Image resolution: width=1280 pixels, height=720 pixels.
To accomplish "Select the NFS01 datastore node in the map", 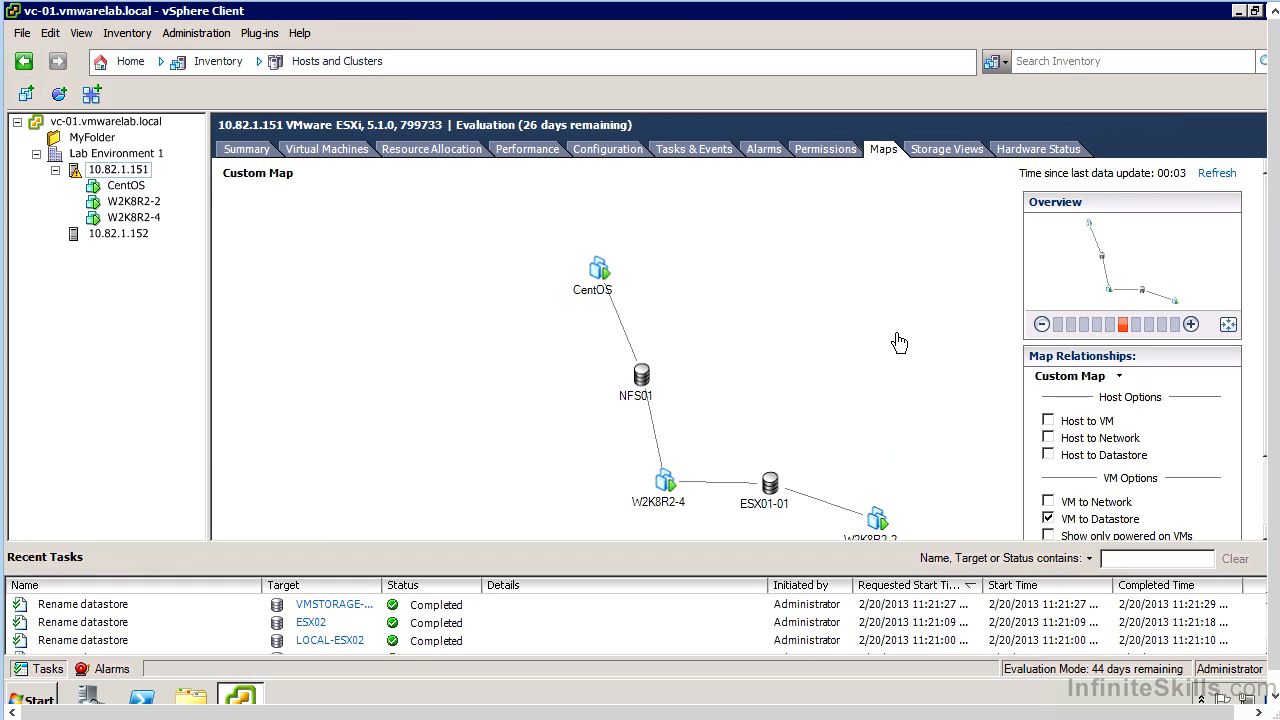I will [x=642, y=375].
